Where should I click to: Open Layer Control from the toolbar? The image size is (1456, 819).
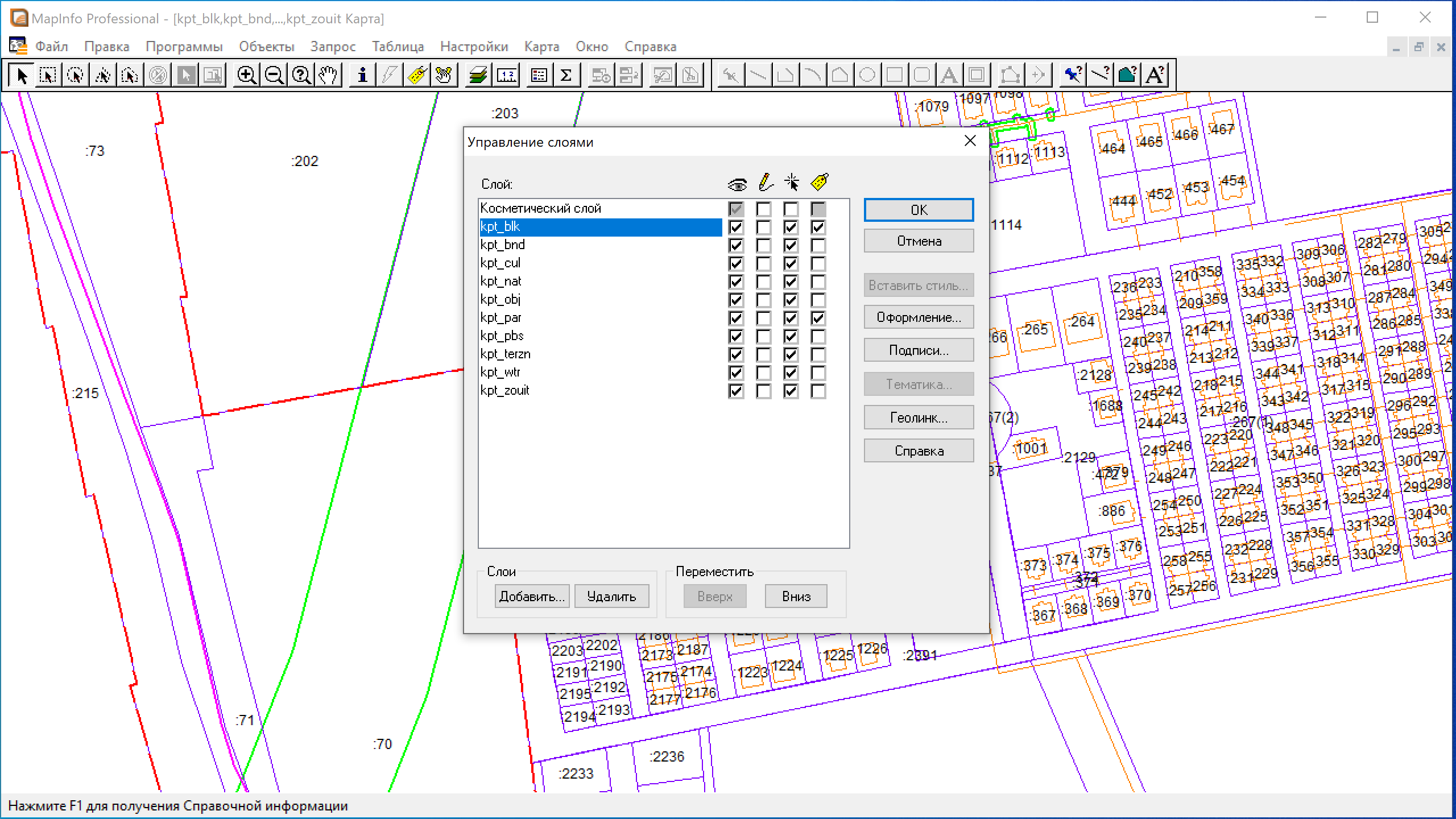point(478,75)
